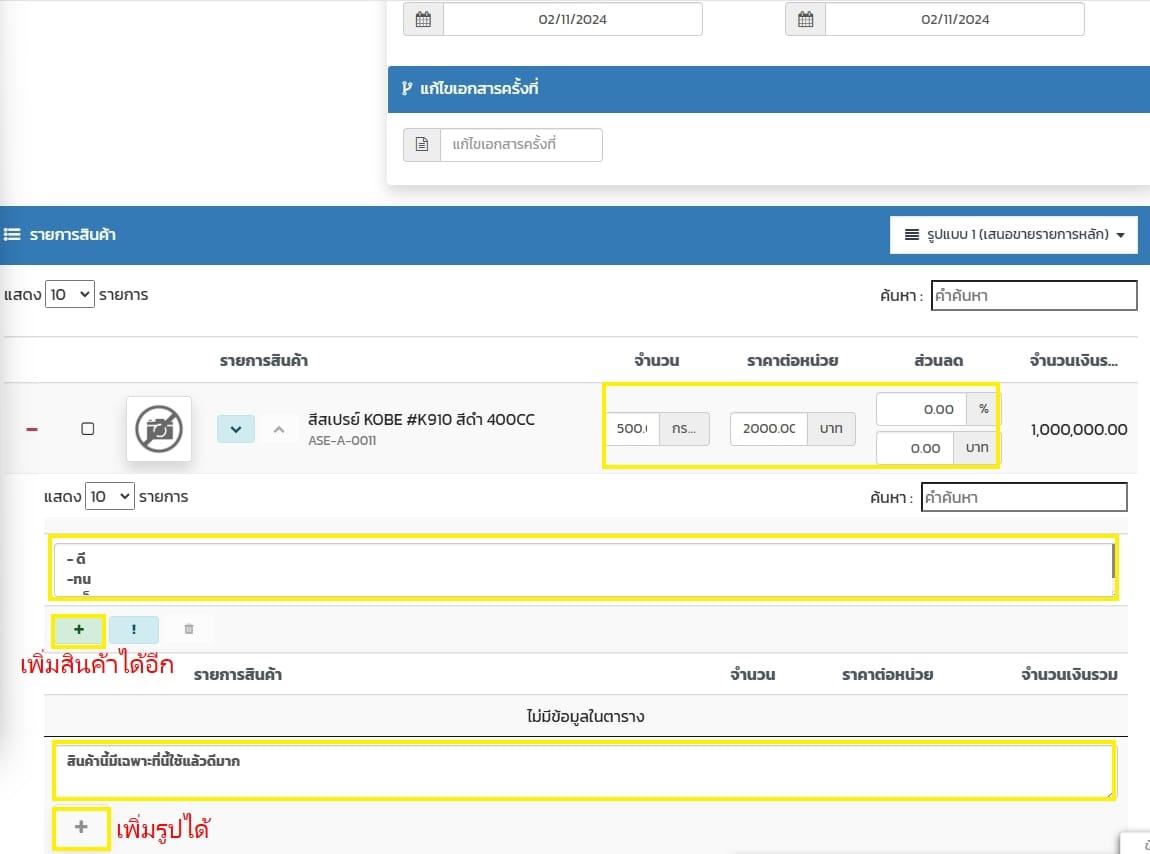Click the unit price field showing 2000.00
This screenshot has width=1150, height=854.
(x=769, y=429)
